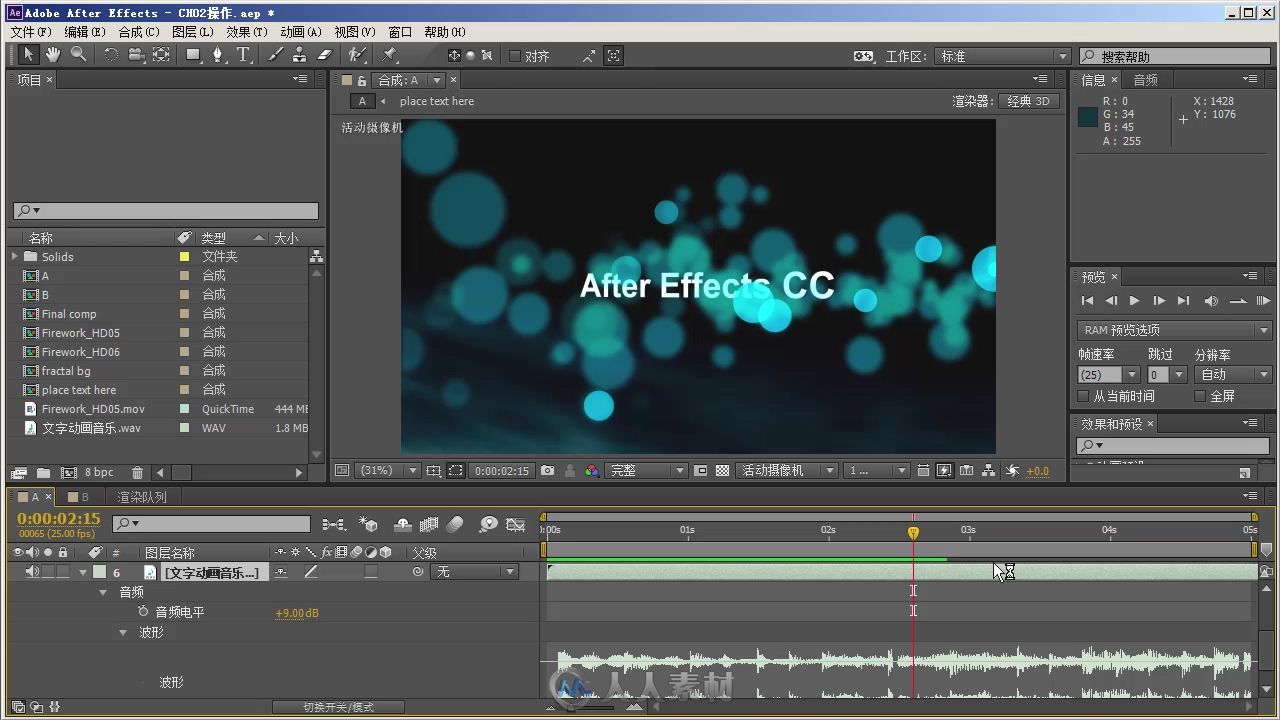The width and height of the screenshot is (1280, 720).
Task: Open the magnification (31%) dropdown
Action: coord(388,470)
